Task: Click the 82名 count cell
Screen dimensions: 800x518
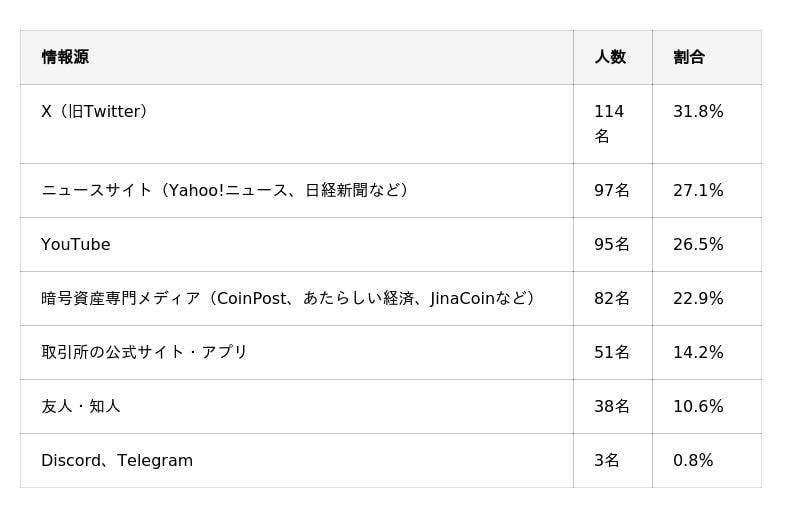Action: (x=612, y=298)
